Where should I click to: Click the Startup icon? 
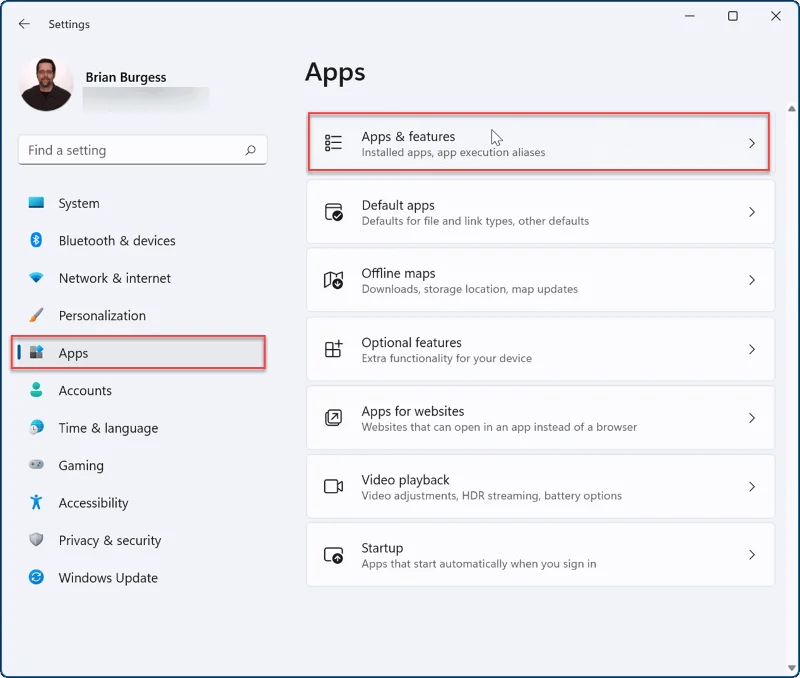point(334,555)
